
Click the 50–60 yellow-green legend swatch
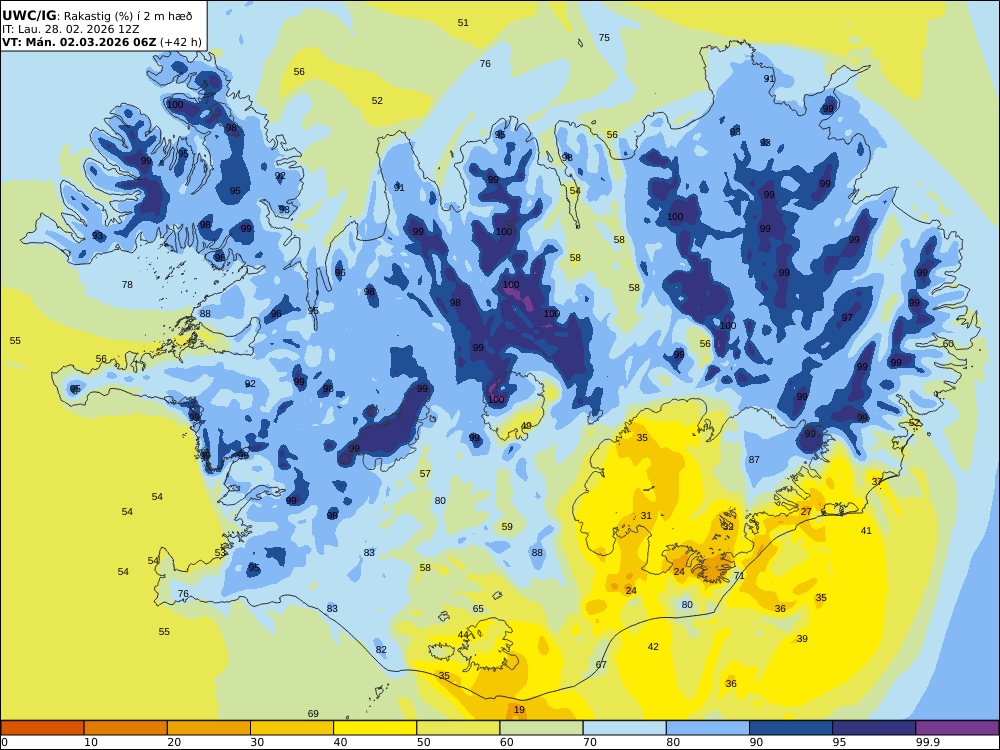pyautogui.click(x=458, y=728)
